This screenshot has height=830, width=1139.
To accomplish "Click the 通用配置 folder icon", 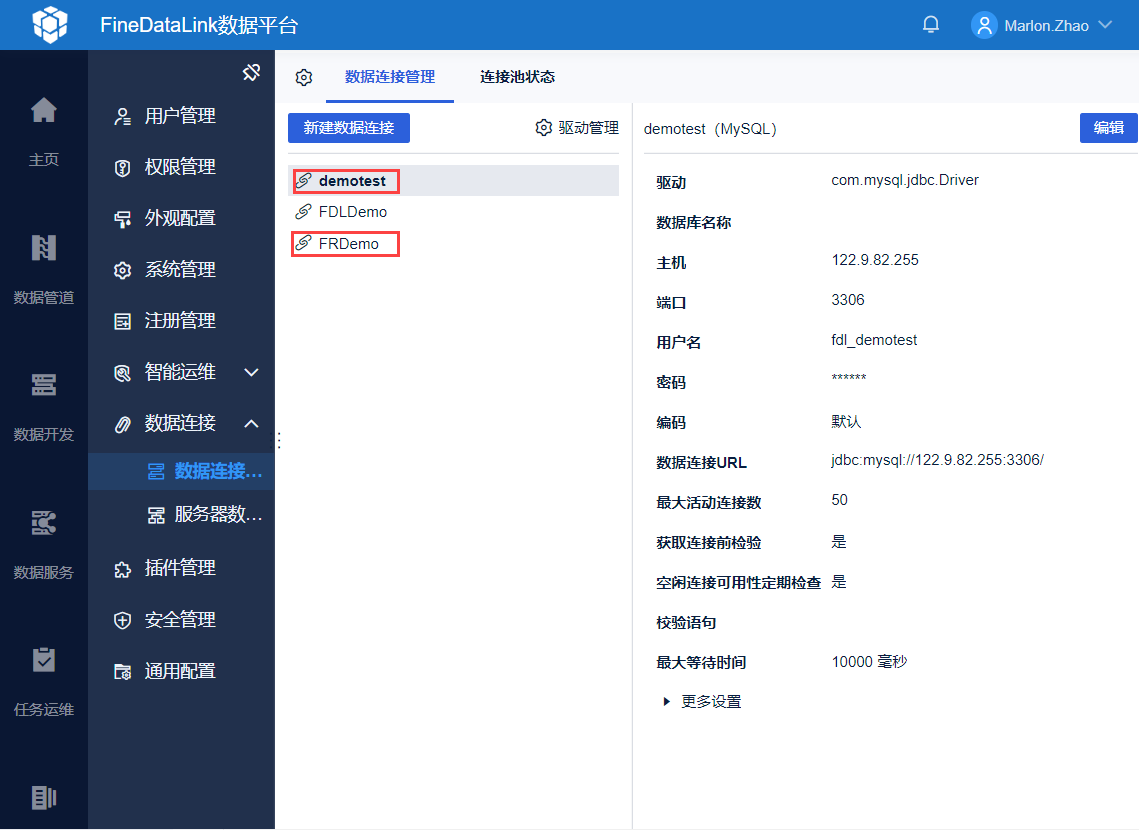I will click(123, 672).
